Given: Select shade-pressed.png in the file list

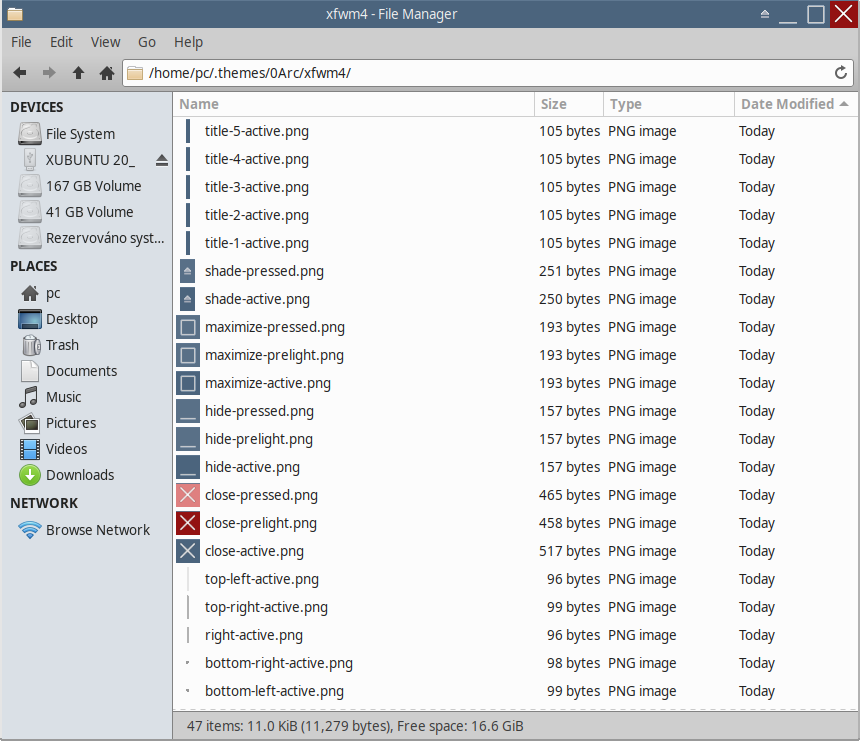Looking at the screenshot, I should [264, 271].
